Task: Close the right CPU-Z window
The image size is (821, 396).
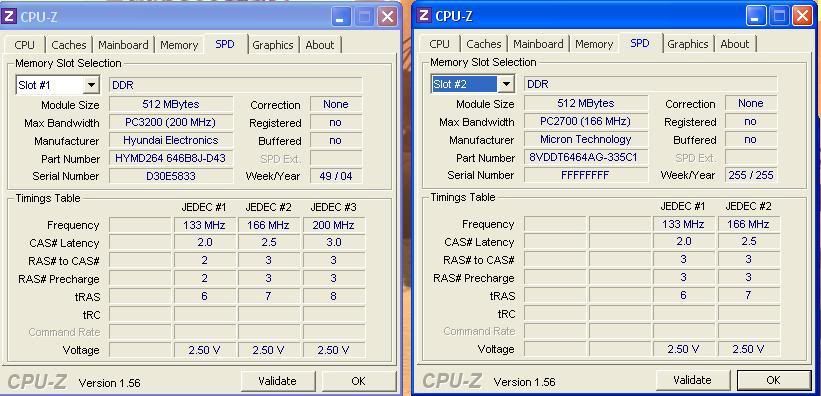Action: [802, 16]
